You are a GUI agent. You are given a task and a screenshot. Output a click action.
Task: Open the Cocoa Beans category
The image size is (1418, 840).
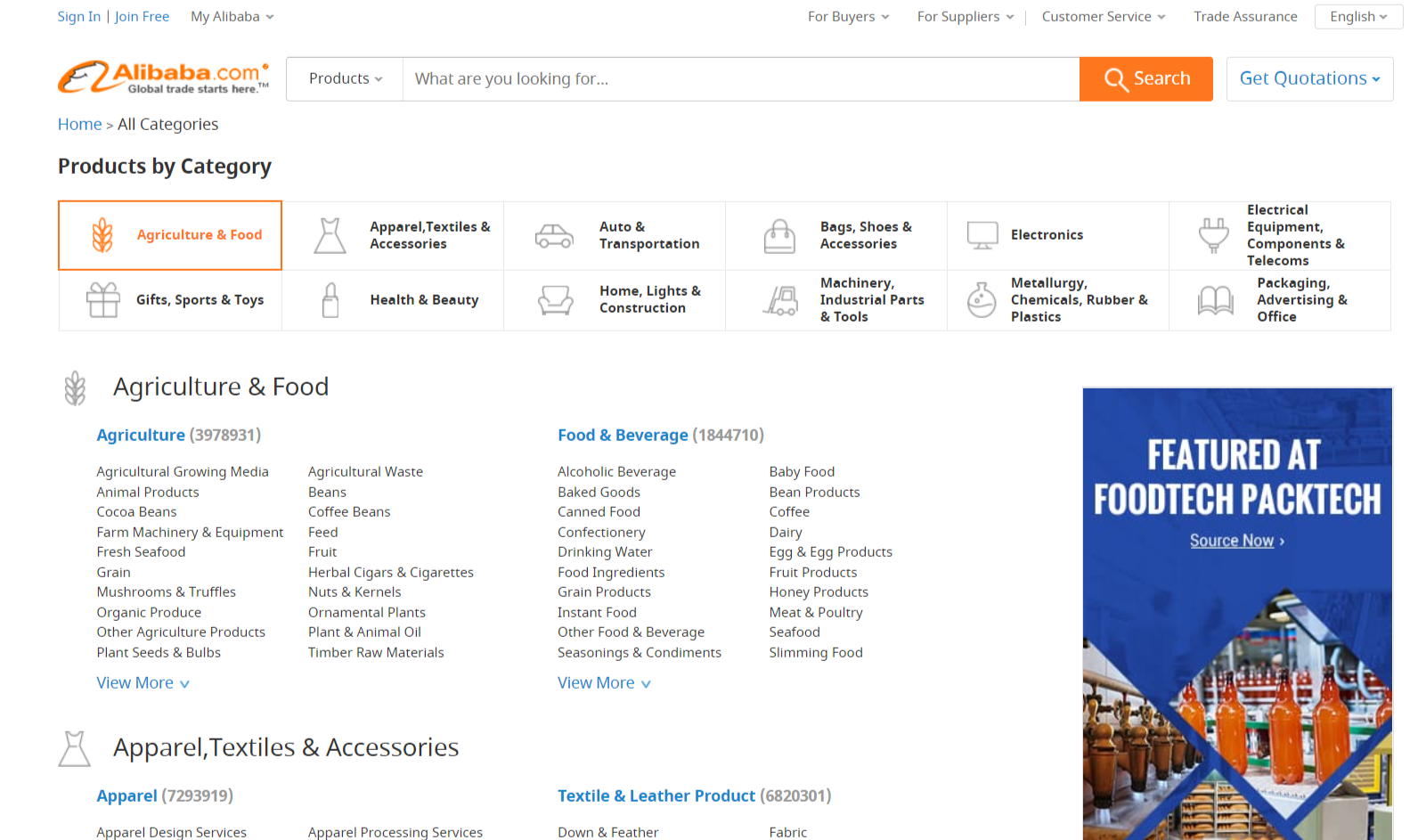tap(136, 512)
